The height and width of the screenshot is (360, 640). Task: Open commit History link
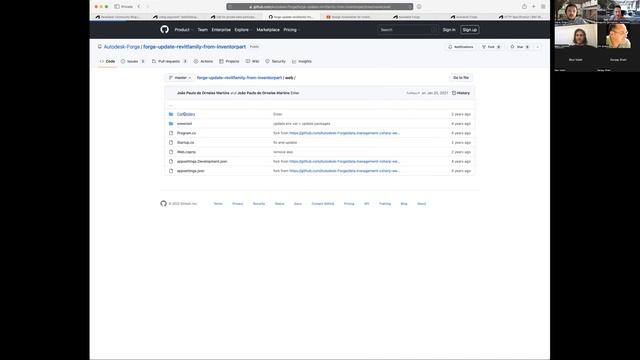461,93
